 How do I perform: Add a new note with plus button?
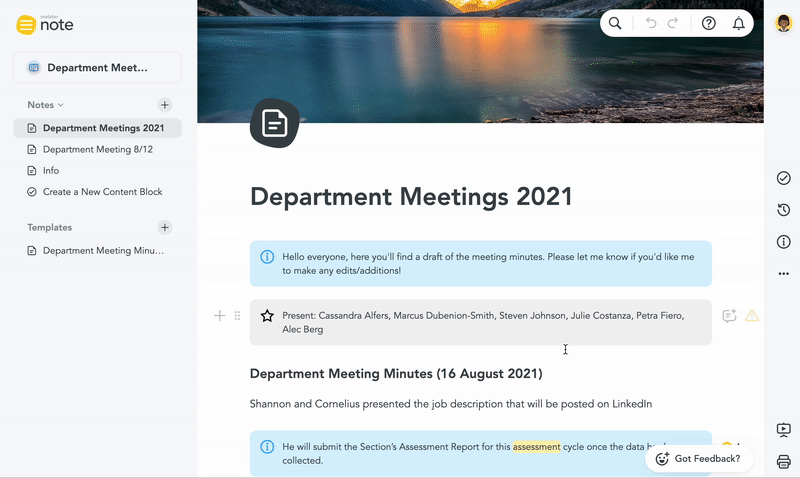click(x=164, y=105)
